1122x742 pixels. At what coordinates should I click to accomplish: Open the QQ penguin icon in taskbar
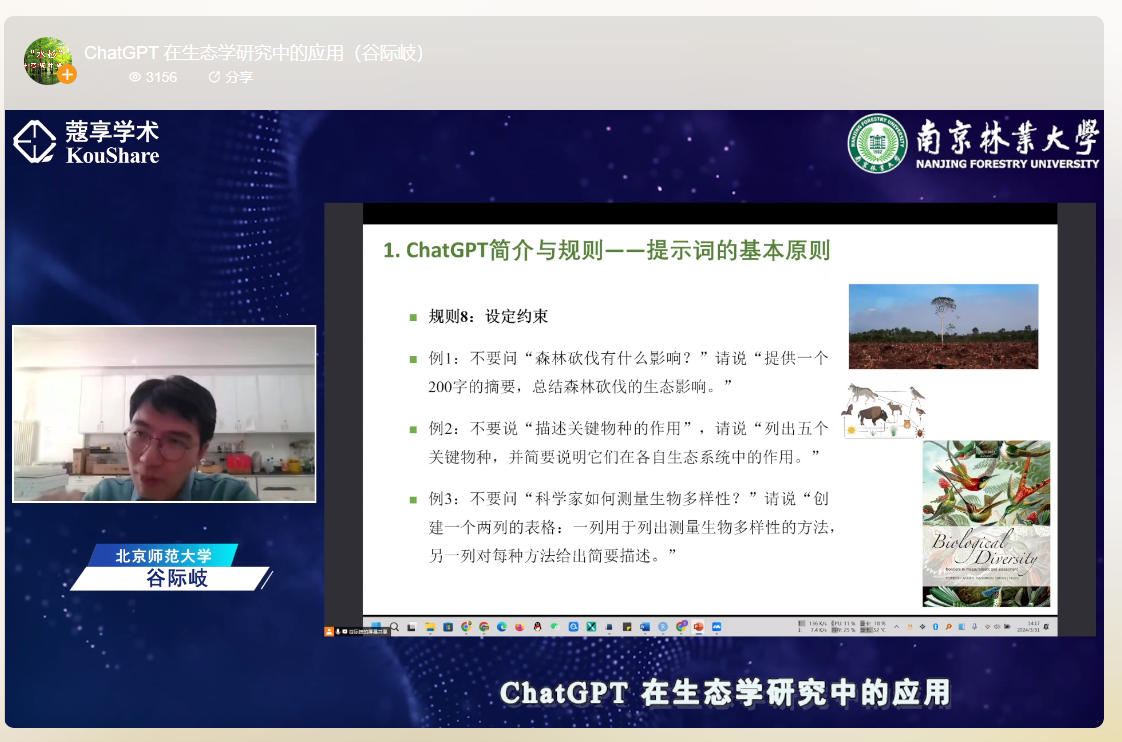coord(537,627)
